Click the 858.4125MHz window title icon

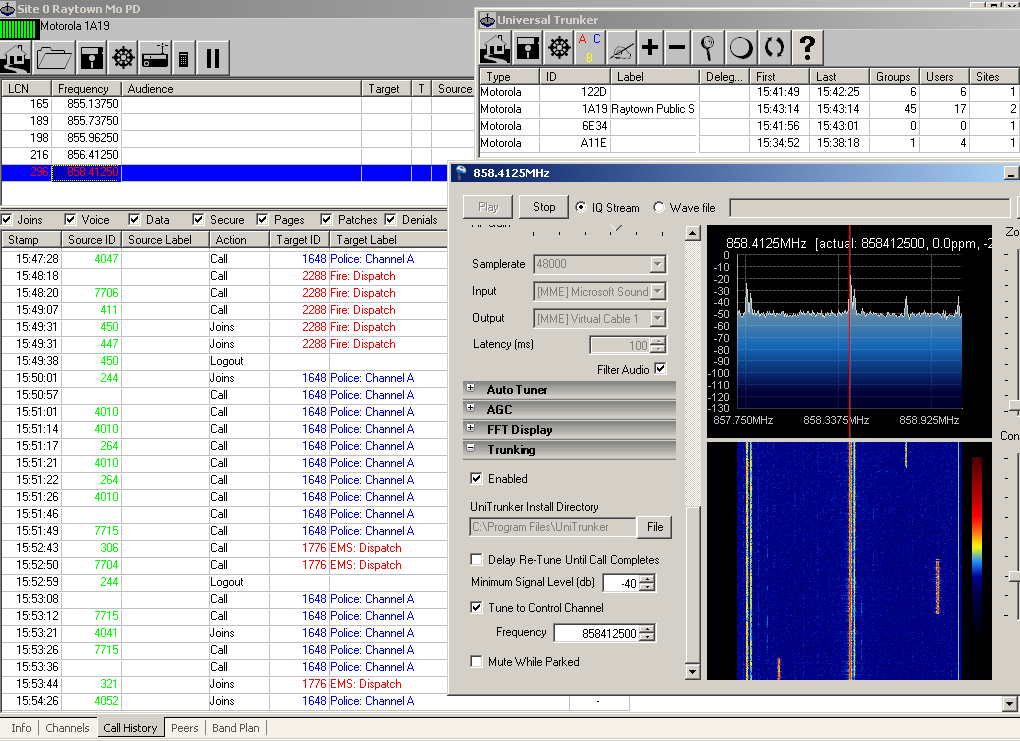[461, 172]
